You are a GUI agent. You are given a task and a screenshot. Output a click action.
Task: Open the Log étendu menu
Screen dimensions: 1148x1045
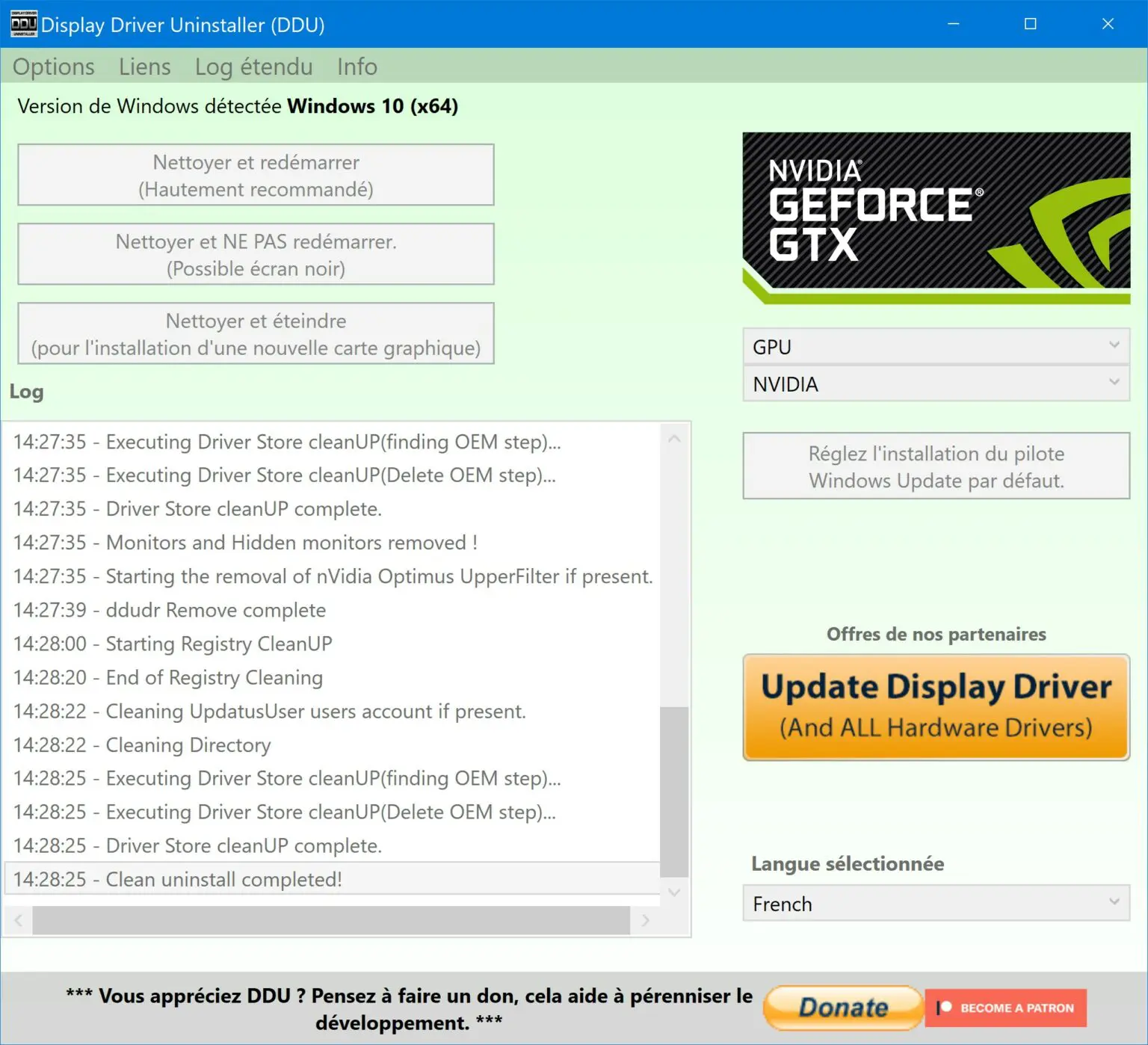coord(253,67)
